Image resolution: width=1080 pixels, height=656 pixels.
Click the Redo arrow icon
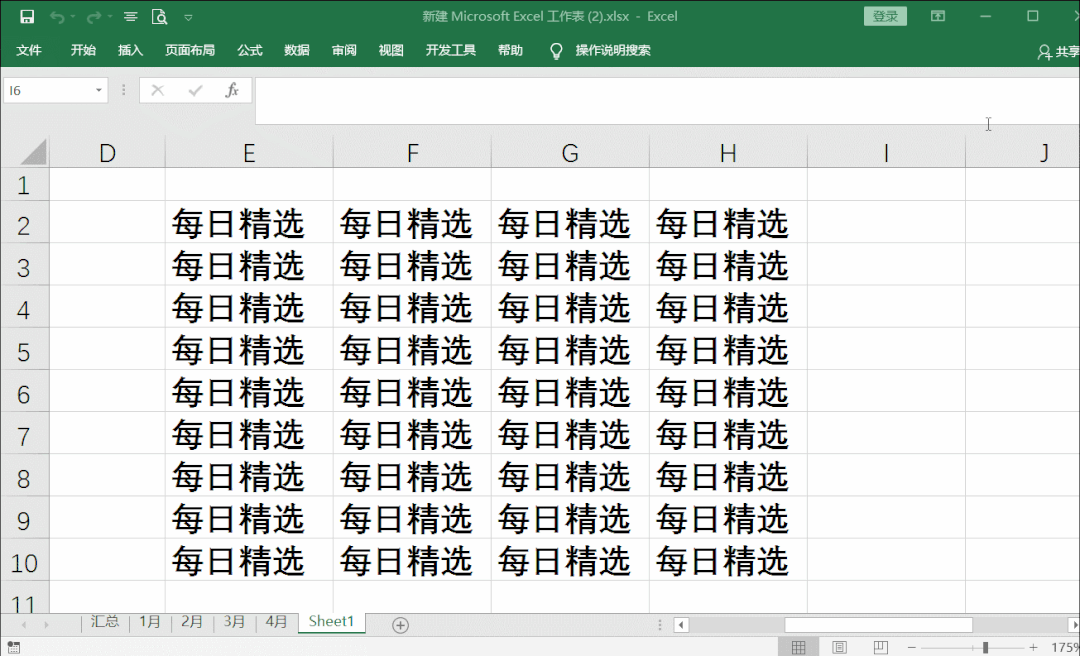point(94,17)
